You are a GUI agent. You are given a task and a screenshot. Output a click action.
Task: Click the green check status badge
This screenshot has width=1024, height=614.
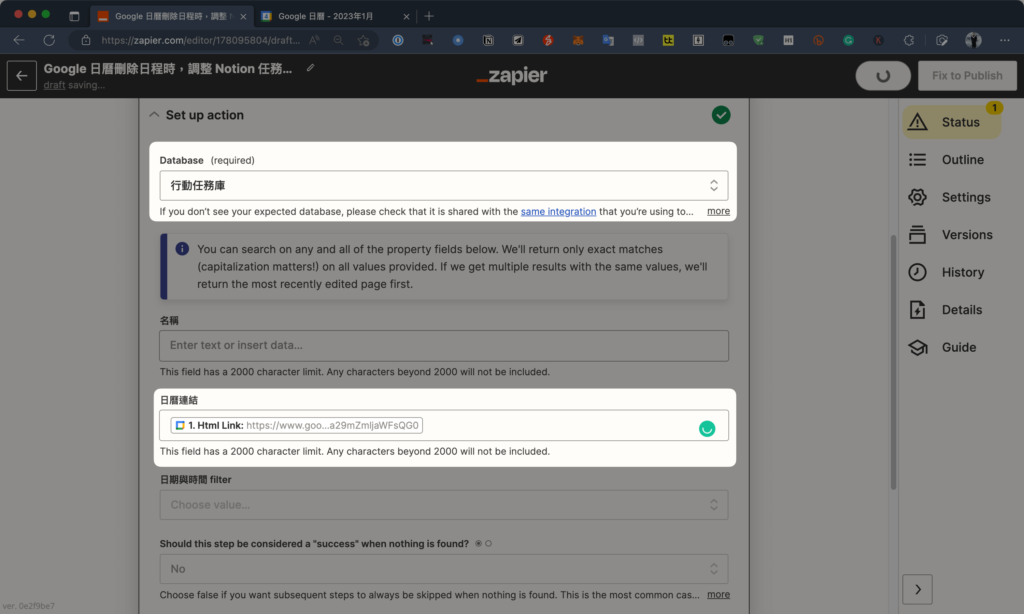[721, 115]
